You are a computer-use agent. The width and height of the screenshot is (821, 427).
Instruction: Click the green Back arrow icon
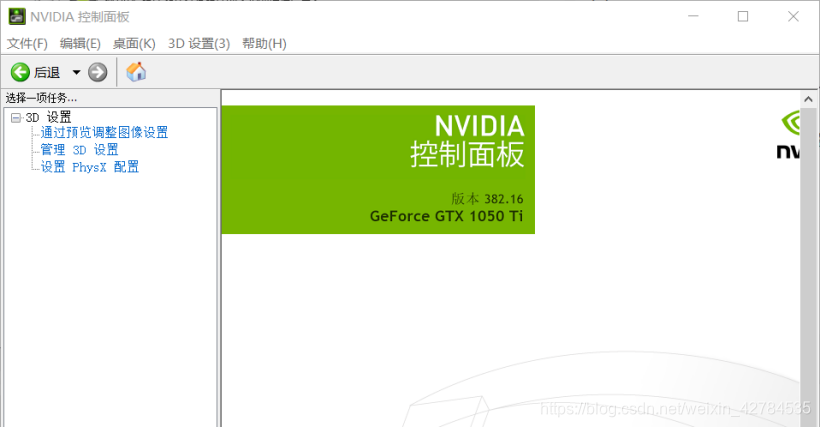[20, 72]
